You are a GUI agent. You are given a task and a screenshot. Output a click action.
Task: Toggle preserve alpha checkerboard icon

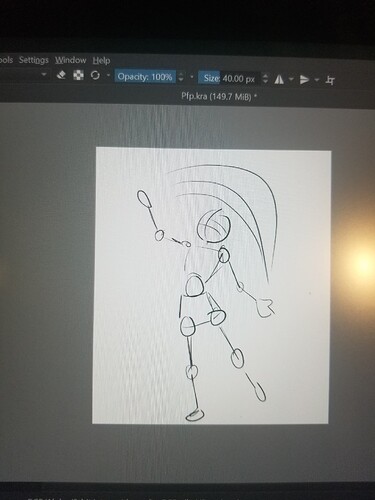pos(78,75)
